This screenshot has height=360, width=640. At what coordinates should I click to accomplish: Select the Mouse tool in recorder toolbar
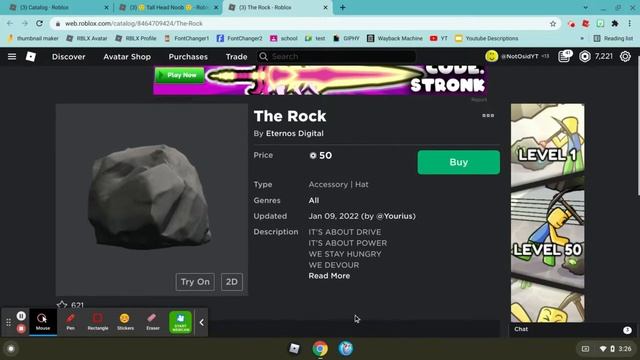[x=42, y=322]
